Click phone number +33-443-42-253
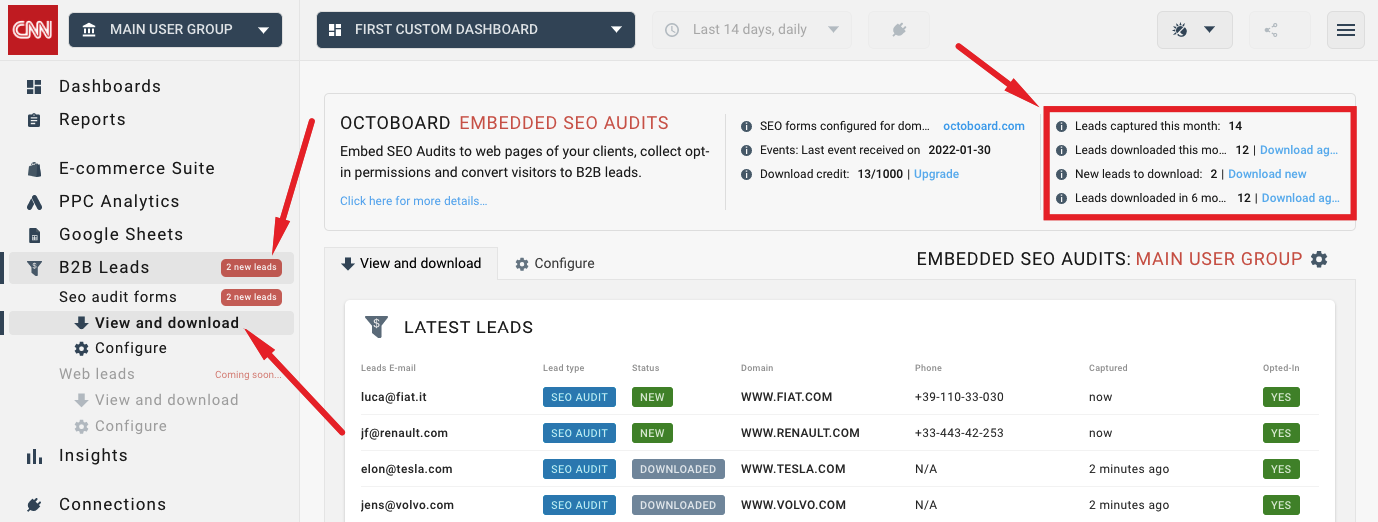 tap(959, 433)
